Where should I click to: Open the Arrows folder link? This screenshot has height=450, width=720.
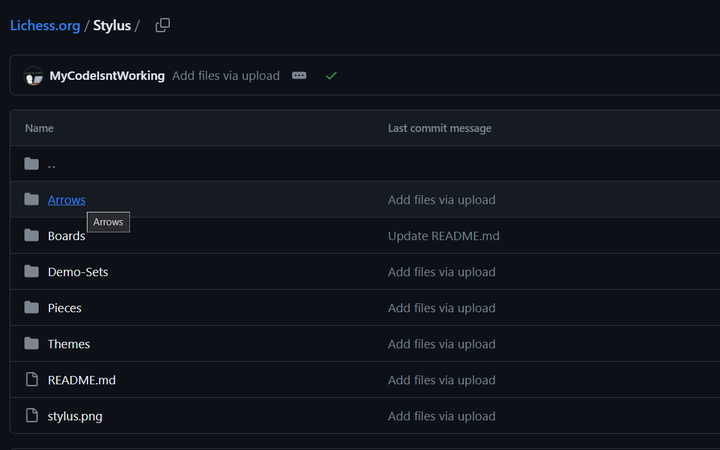click(x=67, y=200)
